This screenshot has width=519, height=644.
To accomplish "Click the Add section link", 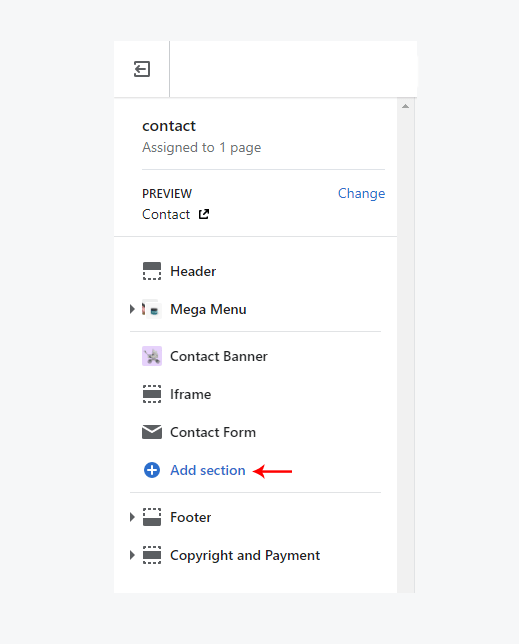I will coord(208,470).
